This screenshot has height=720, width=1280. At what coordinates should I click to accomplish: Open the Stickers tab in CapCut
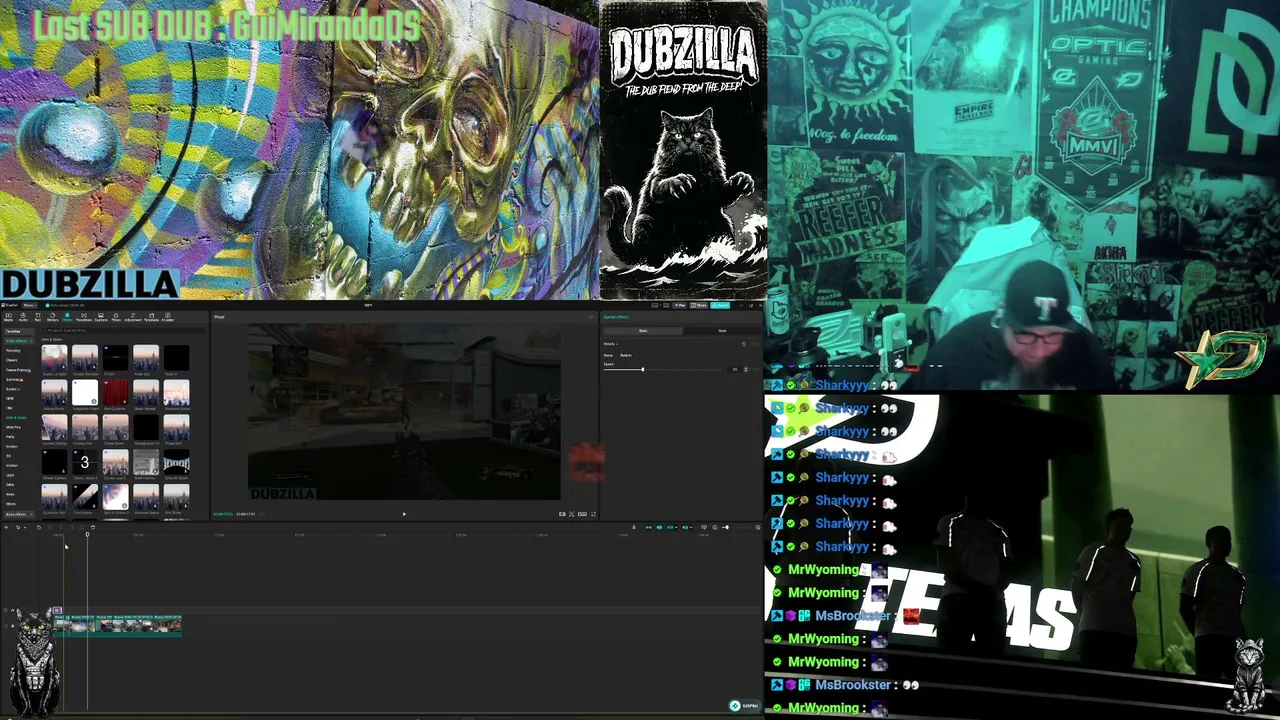(x=52, y=317)
